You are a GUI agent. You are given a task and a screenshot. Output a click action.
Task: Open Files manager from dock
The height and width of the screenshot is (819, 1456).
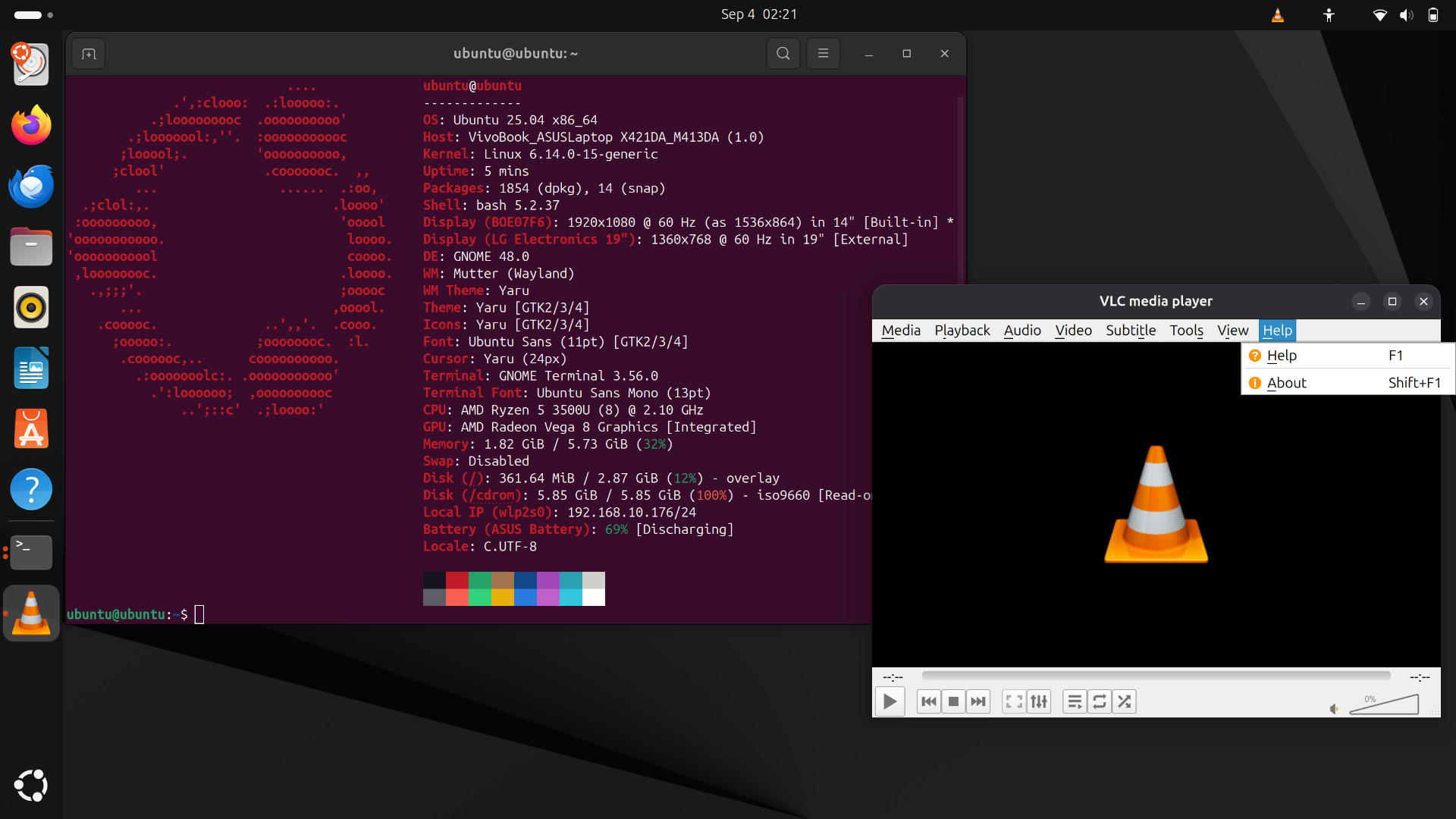coord(31,247)
